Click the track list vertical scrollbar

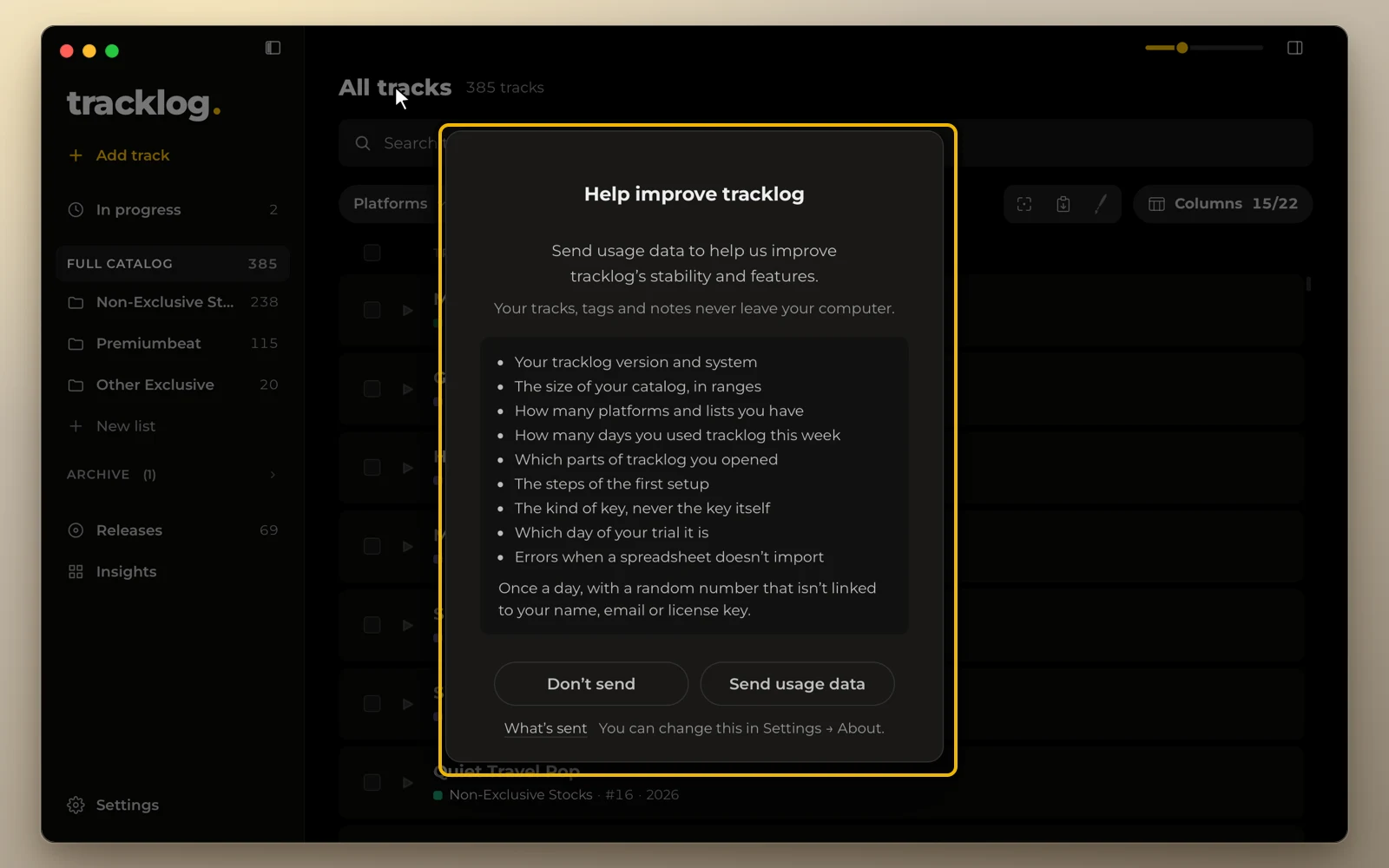tap(1308, 284)
